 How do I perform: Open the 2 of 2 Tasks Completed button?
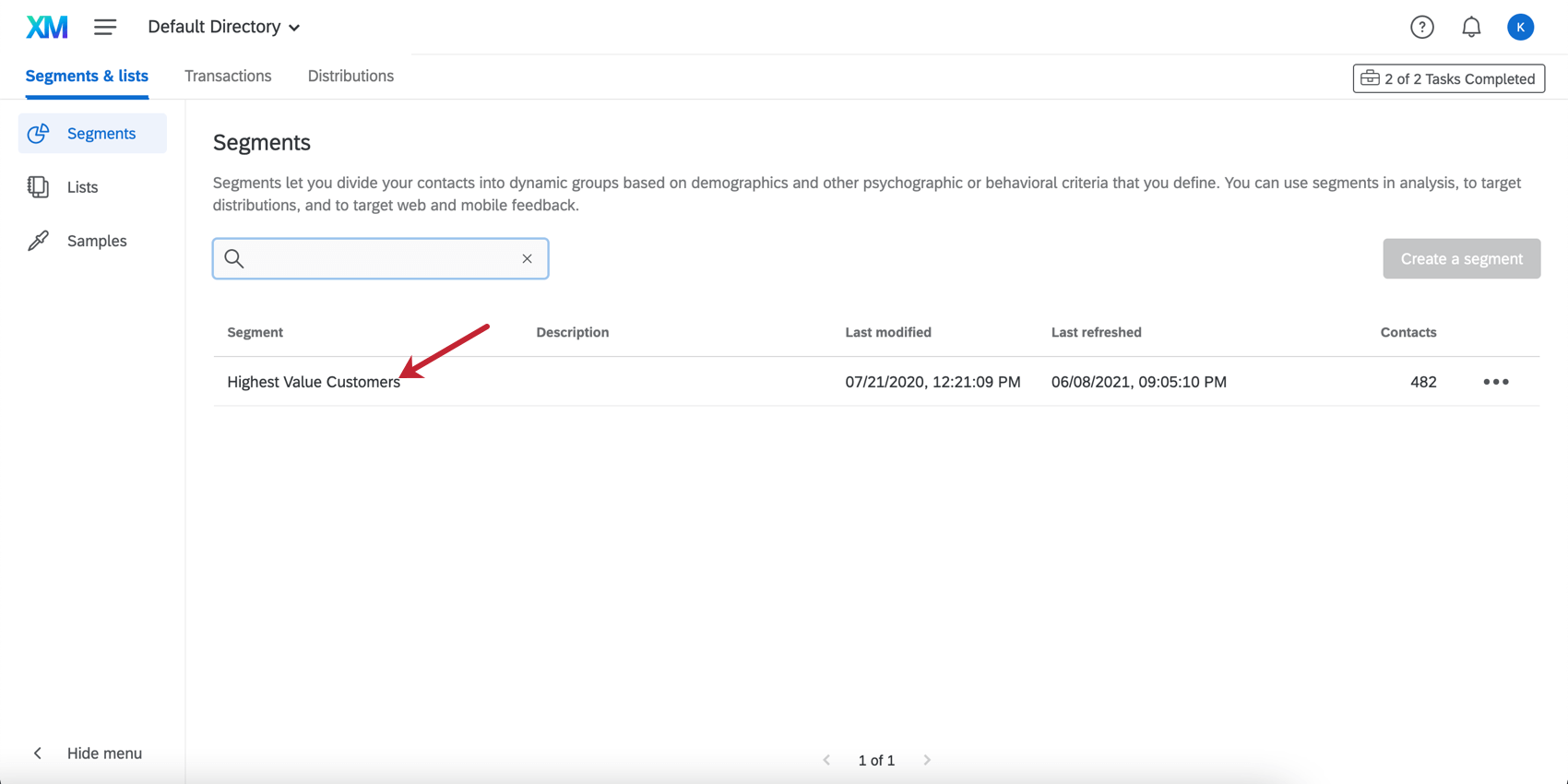[1448, 78]
